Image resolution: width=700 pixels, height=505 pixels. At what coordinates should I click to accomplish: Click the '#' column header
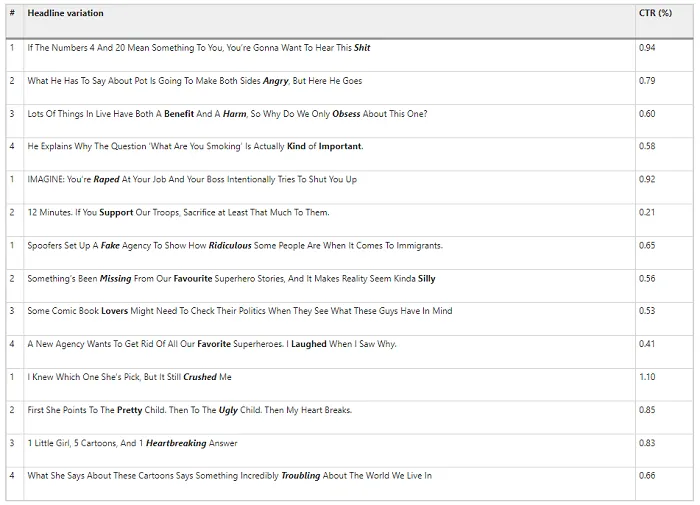click(12, 13)
